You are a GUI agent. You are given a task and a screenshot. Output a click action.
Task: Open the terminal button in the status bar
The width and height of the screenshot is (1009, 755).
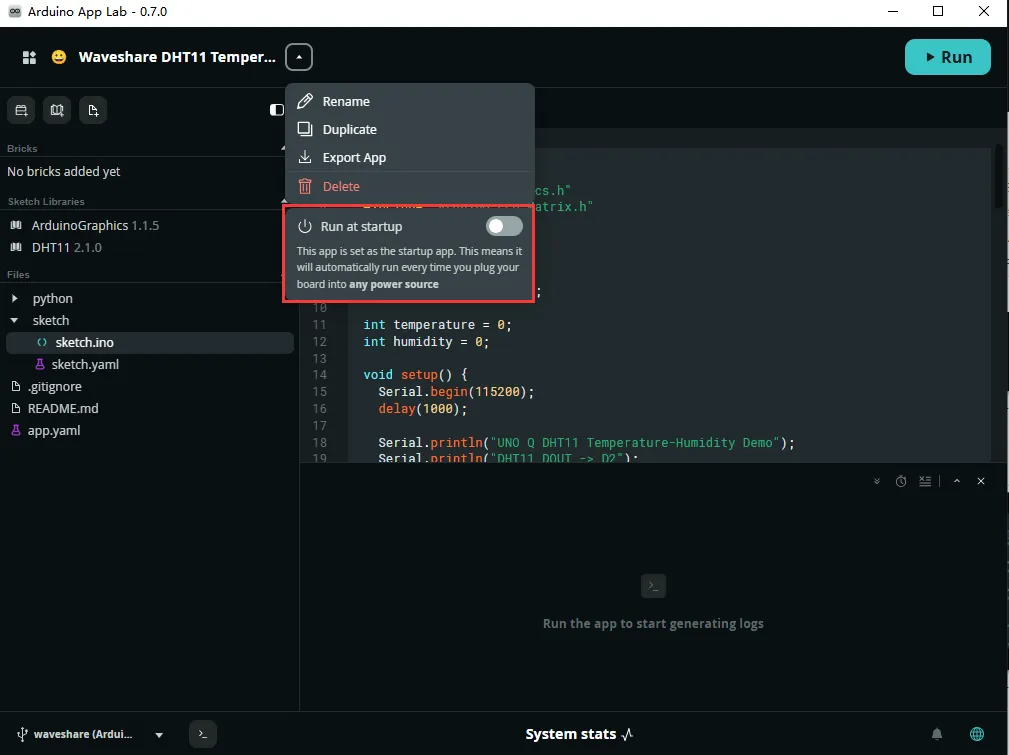[x=203, y=734]
